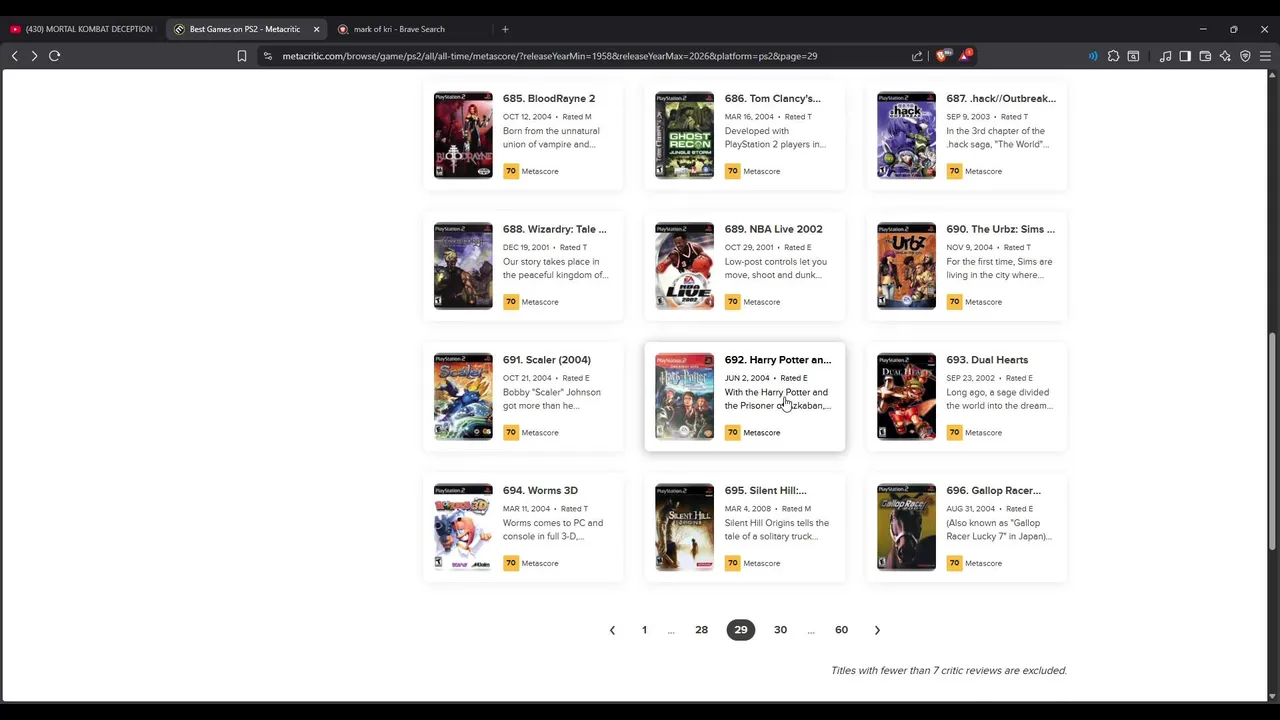The image size is (1280, 720).
Task: Open NBA Live 2002 cover thumbnail
Action: 685,266
